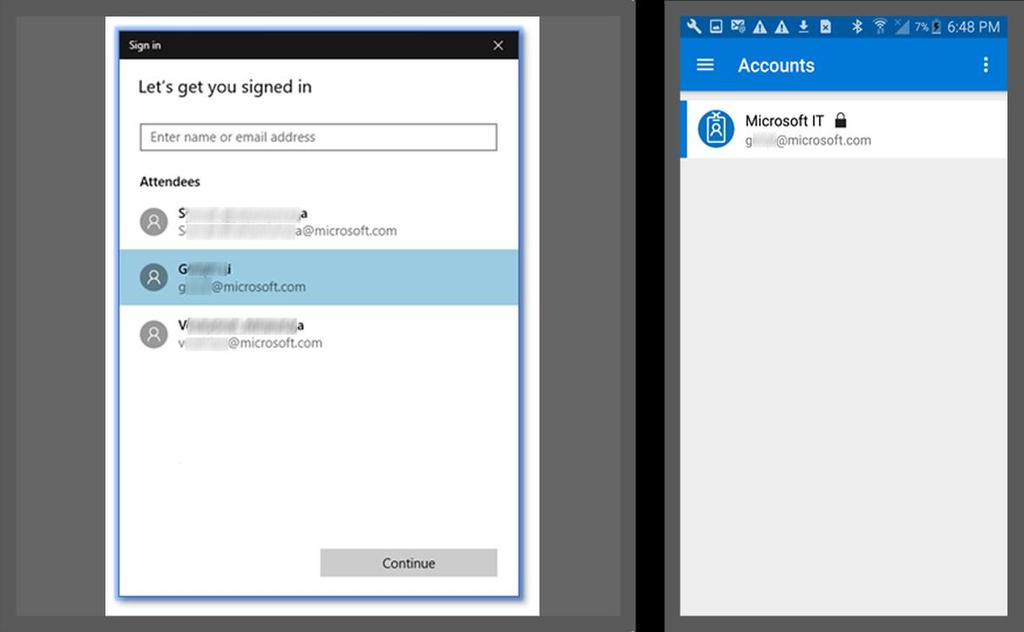The image size is (1024, 632).
Task: Select the email of the V attendee
Action: click(250, 343)
